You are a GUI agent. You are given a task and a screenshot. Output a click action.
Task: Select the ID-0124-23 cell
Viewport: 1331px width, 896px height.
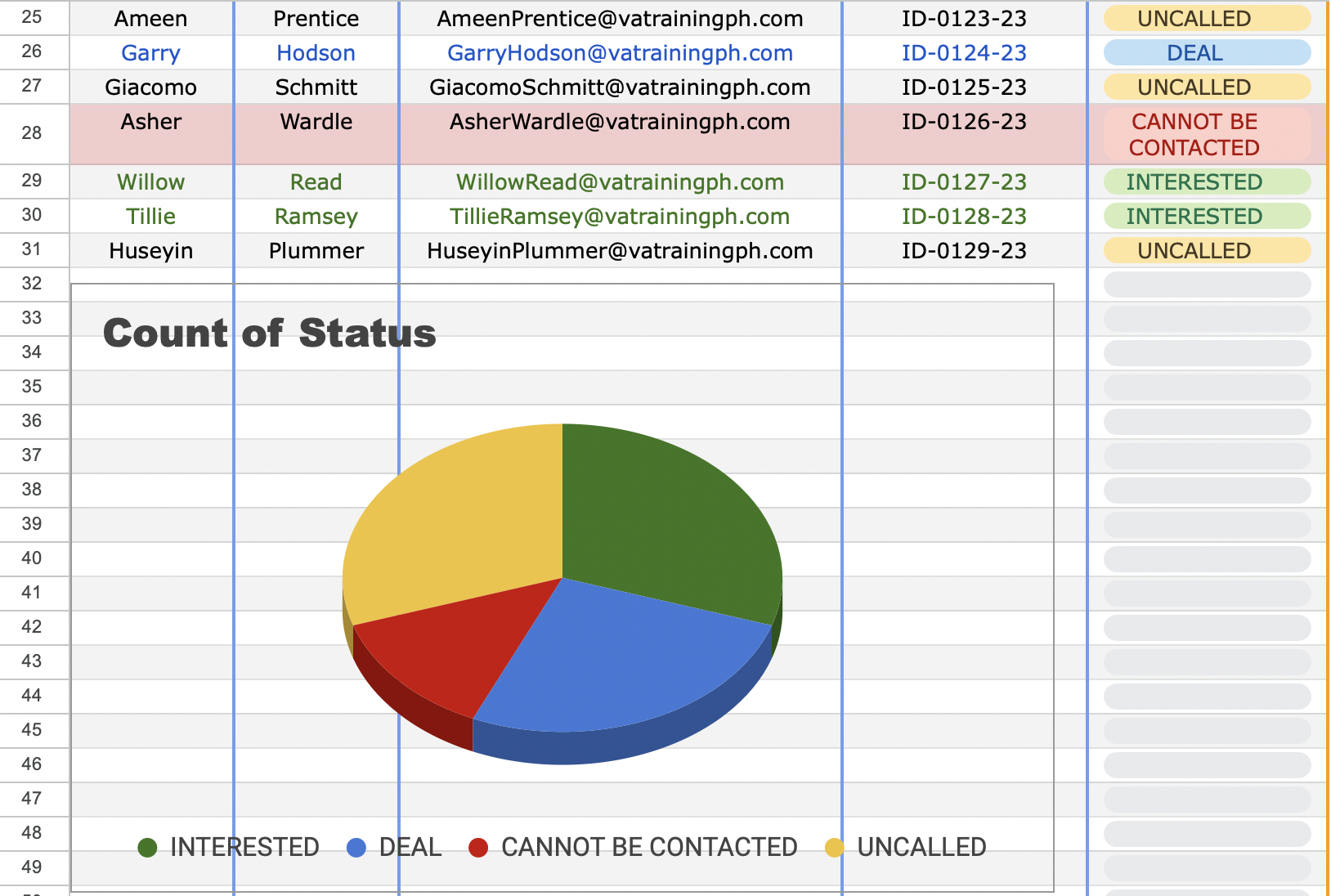(x=965, y=53)
